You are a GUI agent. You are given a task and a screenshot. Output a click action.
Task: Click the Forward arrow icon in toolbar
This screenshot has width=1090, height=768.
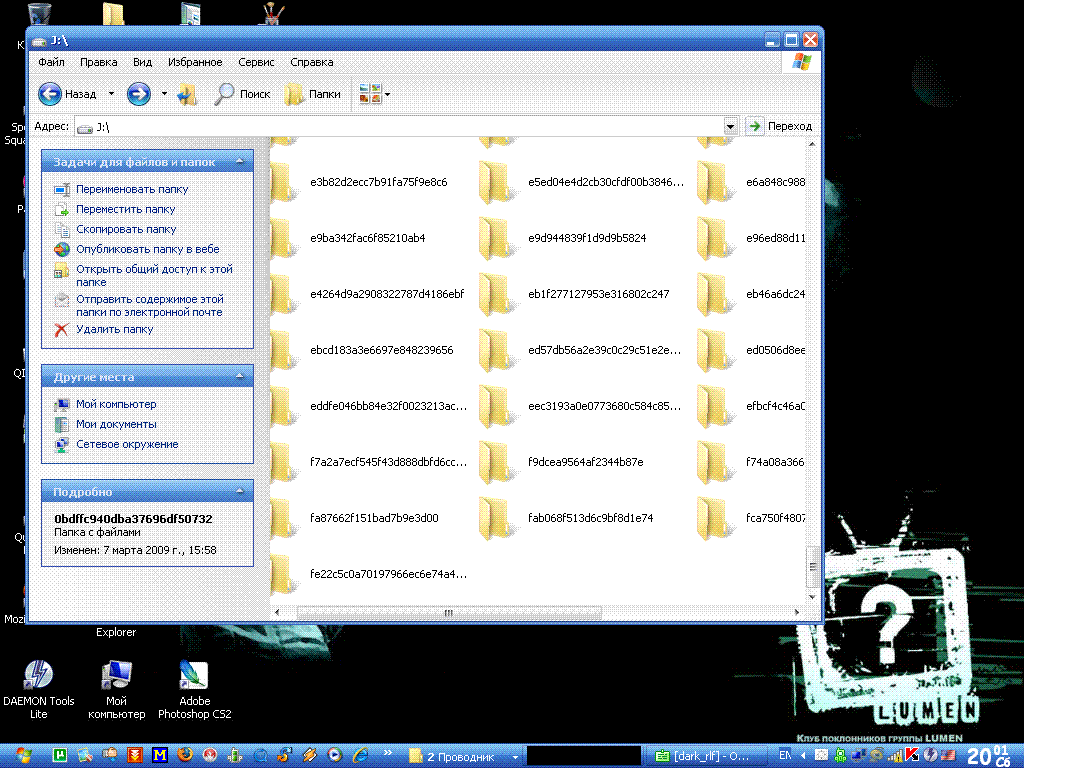click(x=139, y=94)
